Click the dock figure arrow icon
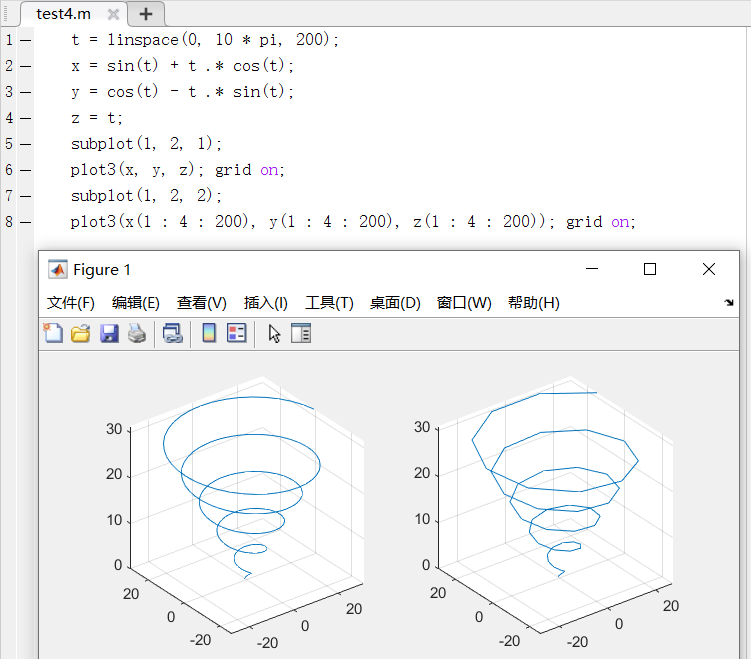This screenshot has width=751, height=659. point(729,302)
